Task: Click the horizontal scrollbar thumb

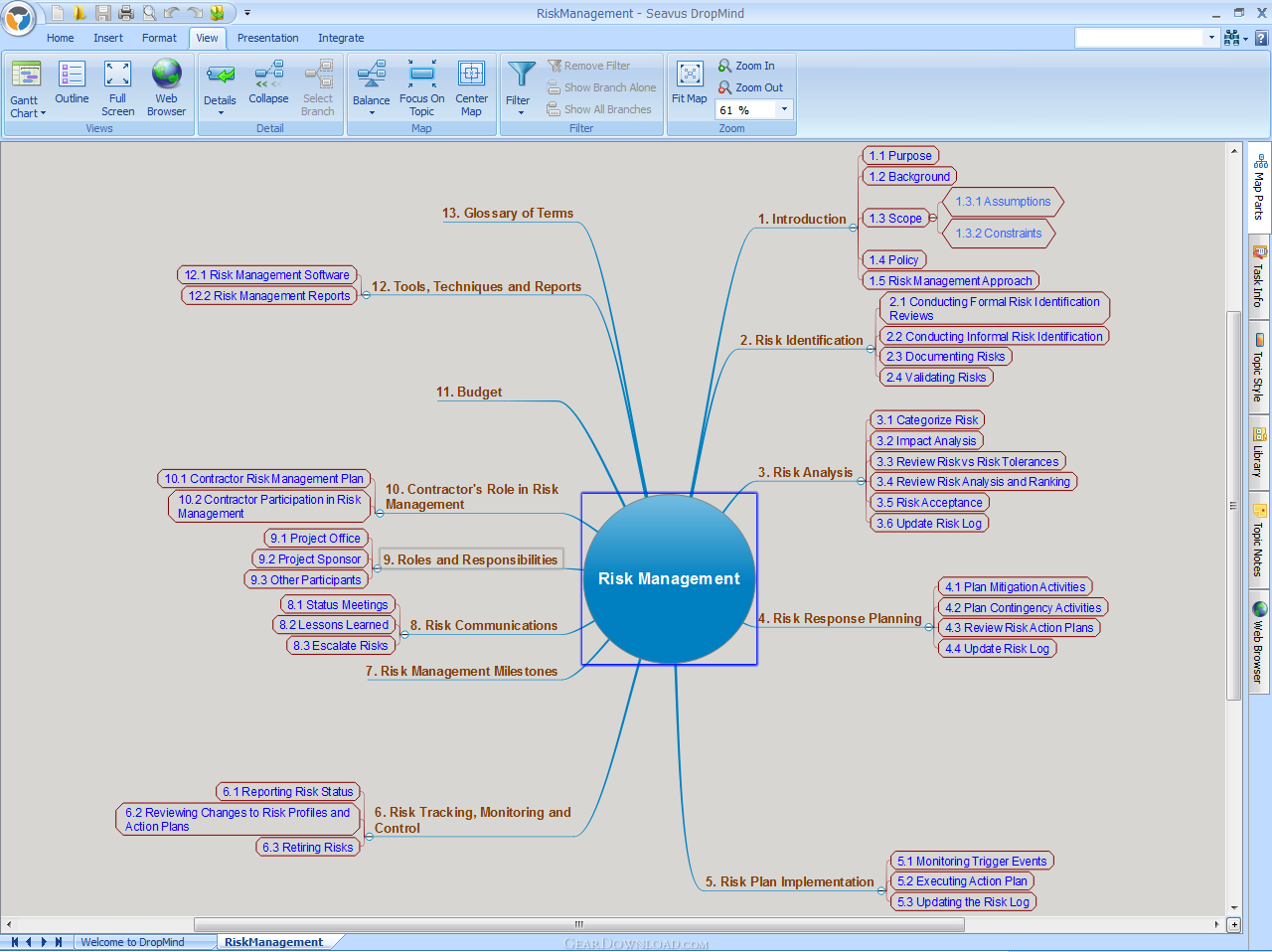Action: (578, 924)
